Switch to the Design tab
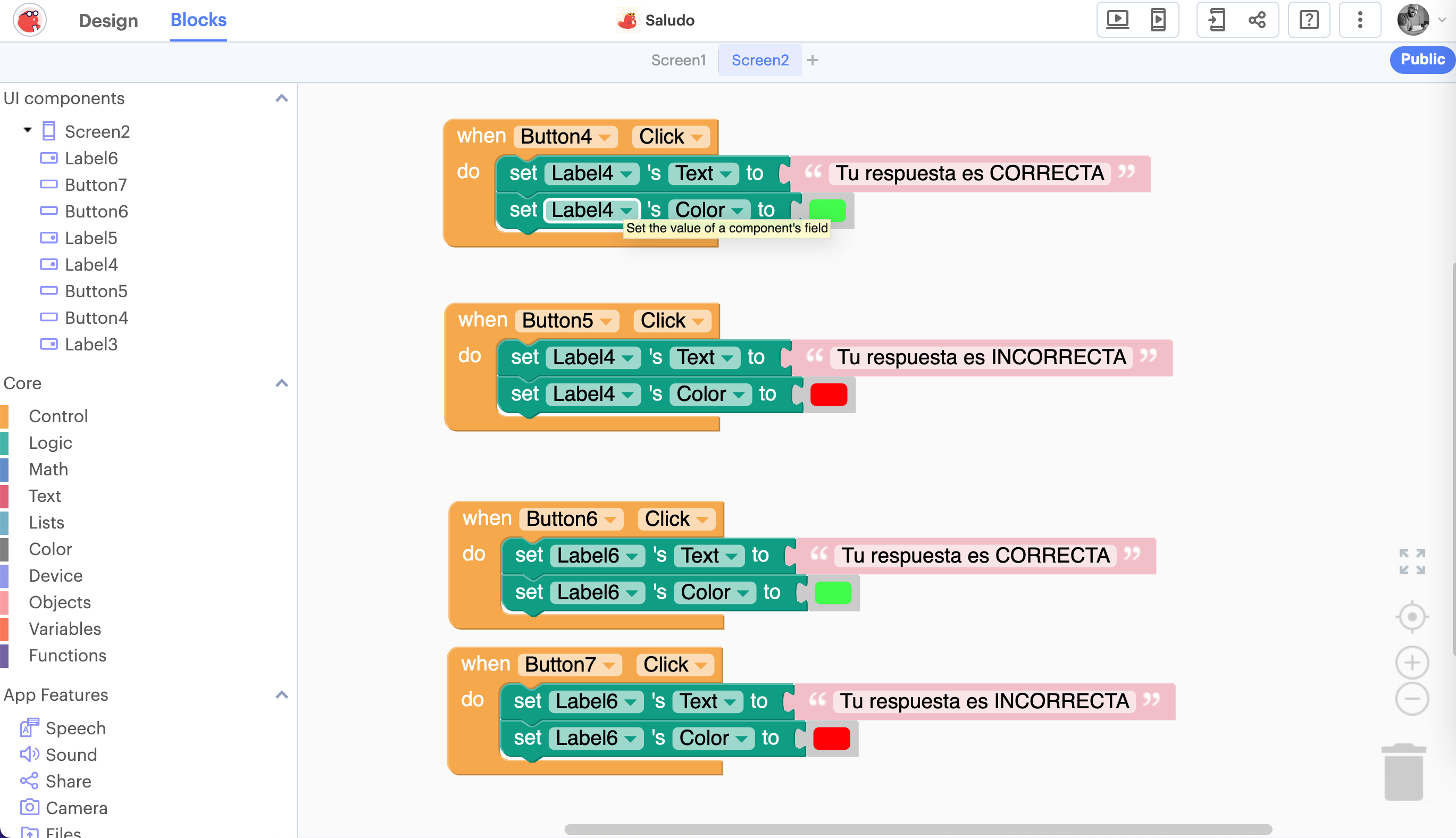1456x838 pixels. [x=108, y=20]
